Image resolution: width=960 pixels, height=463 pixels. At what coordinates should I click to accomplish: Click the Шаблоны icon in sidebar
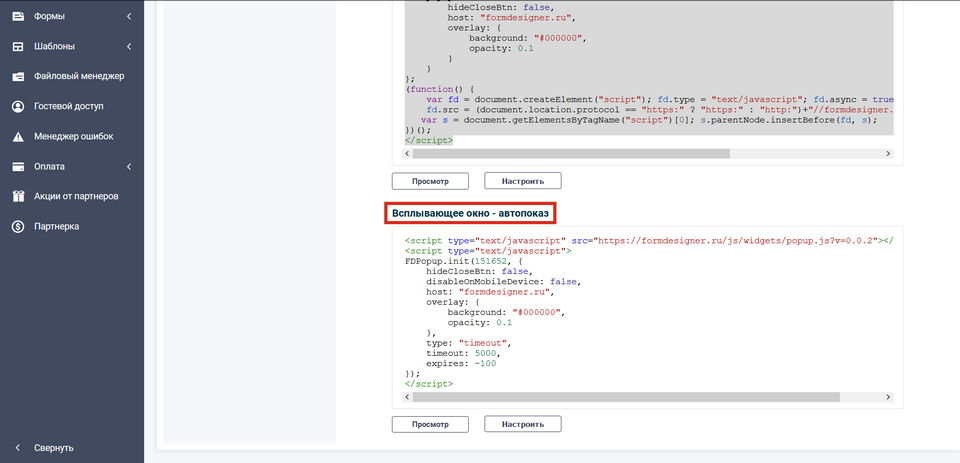(18, 46)
